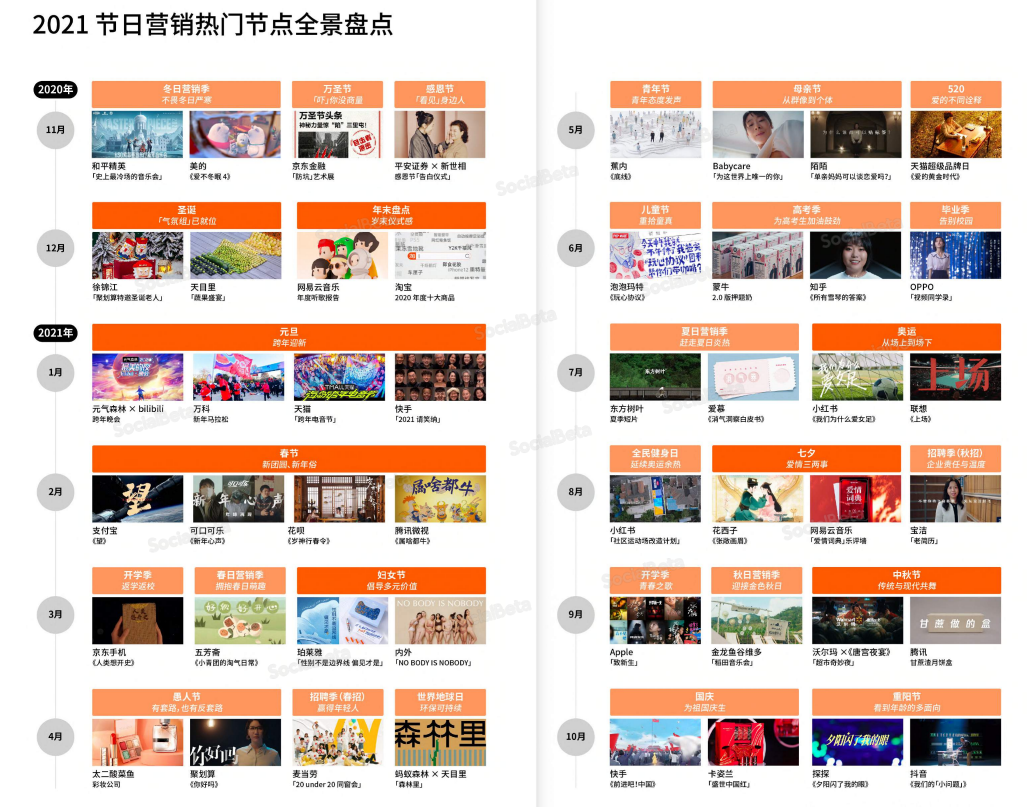This screenshot has width=1027, height=807.
Task: Click the 2020年 year tag
Action: tap(55, 90)
